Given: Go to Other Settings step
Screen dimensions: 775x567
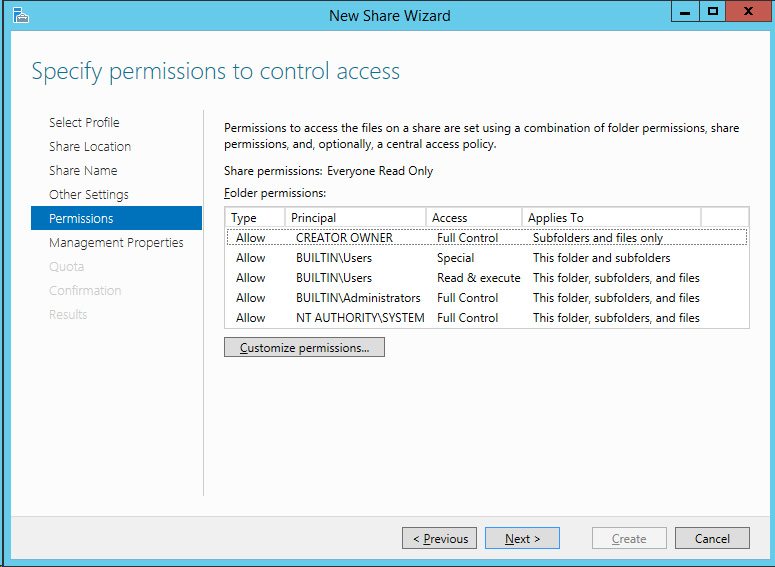Looking at the screenshot, I should click(88, 194).
